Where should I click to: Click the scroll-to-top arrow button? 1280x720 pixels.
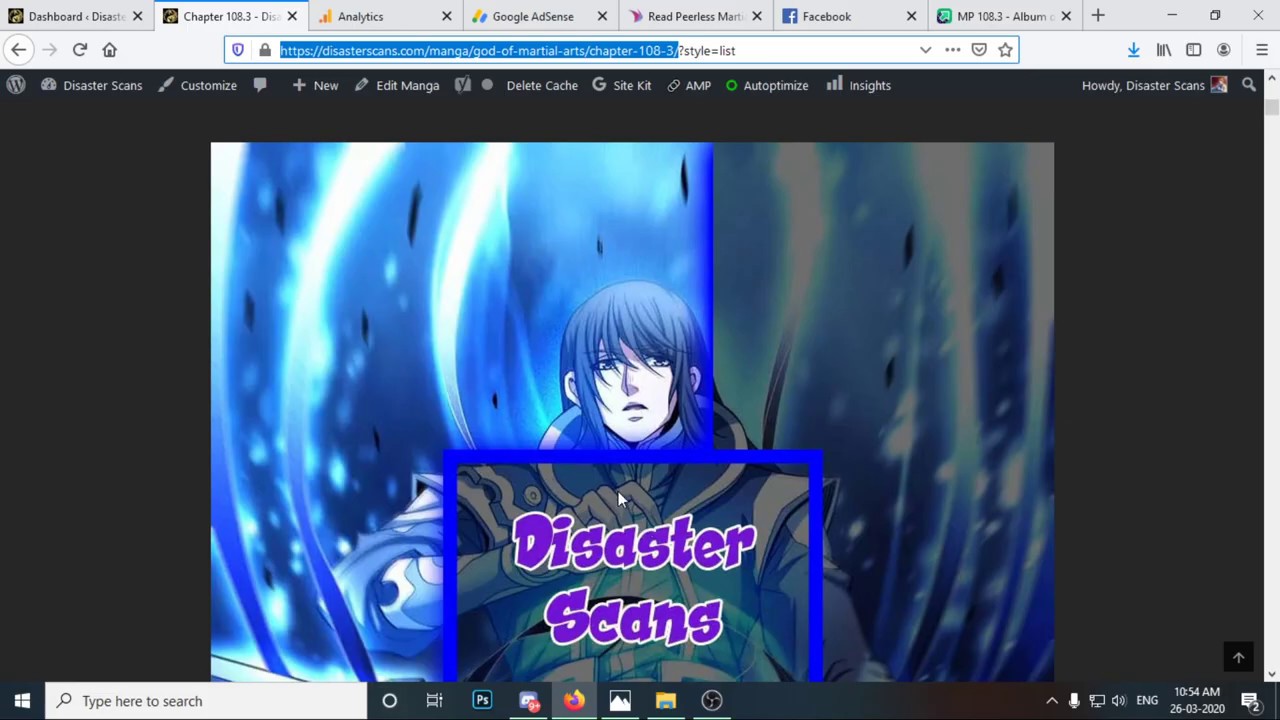pos(1239,657)
